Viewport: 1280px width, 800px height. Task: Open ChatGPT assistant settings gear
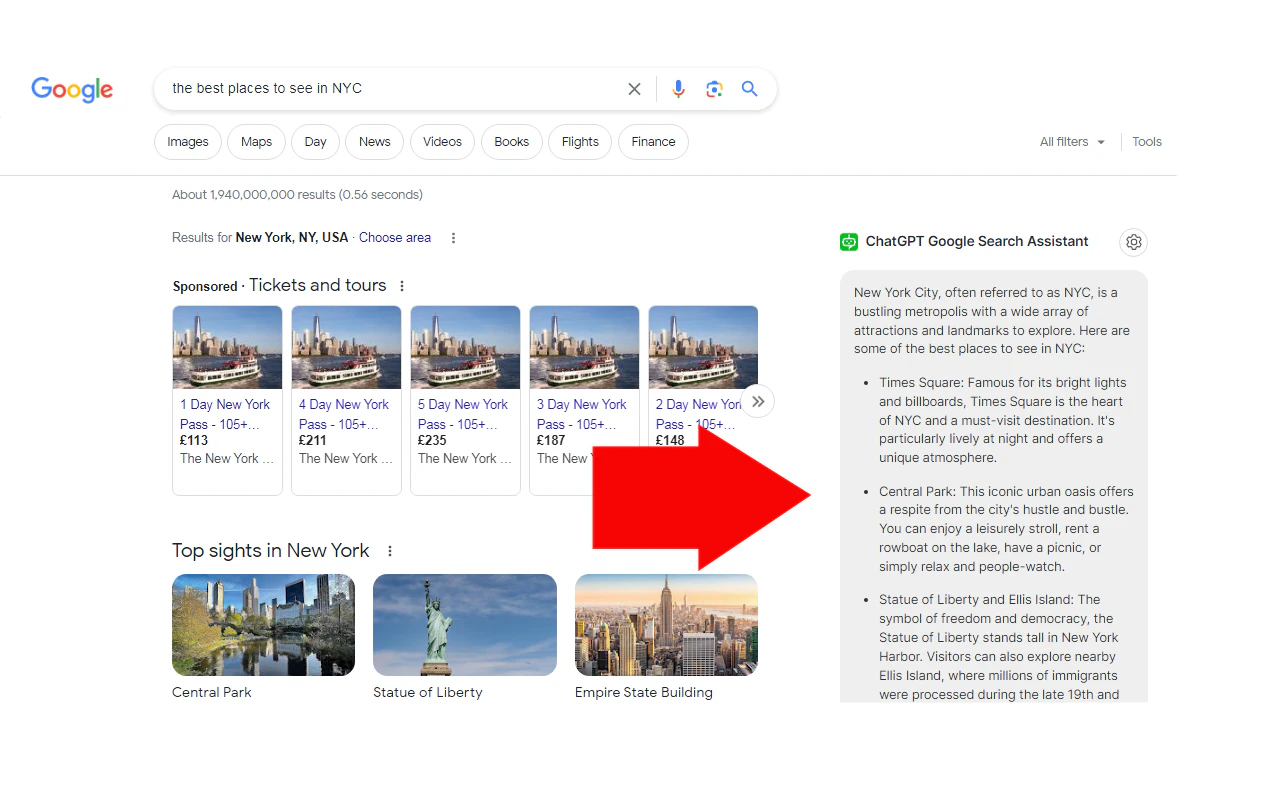[x=1133, y=242]
